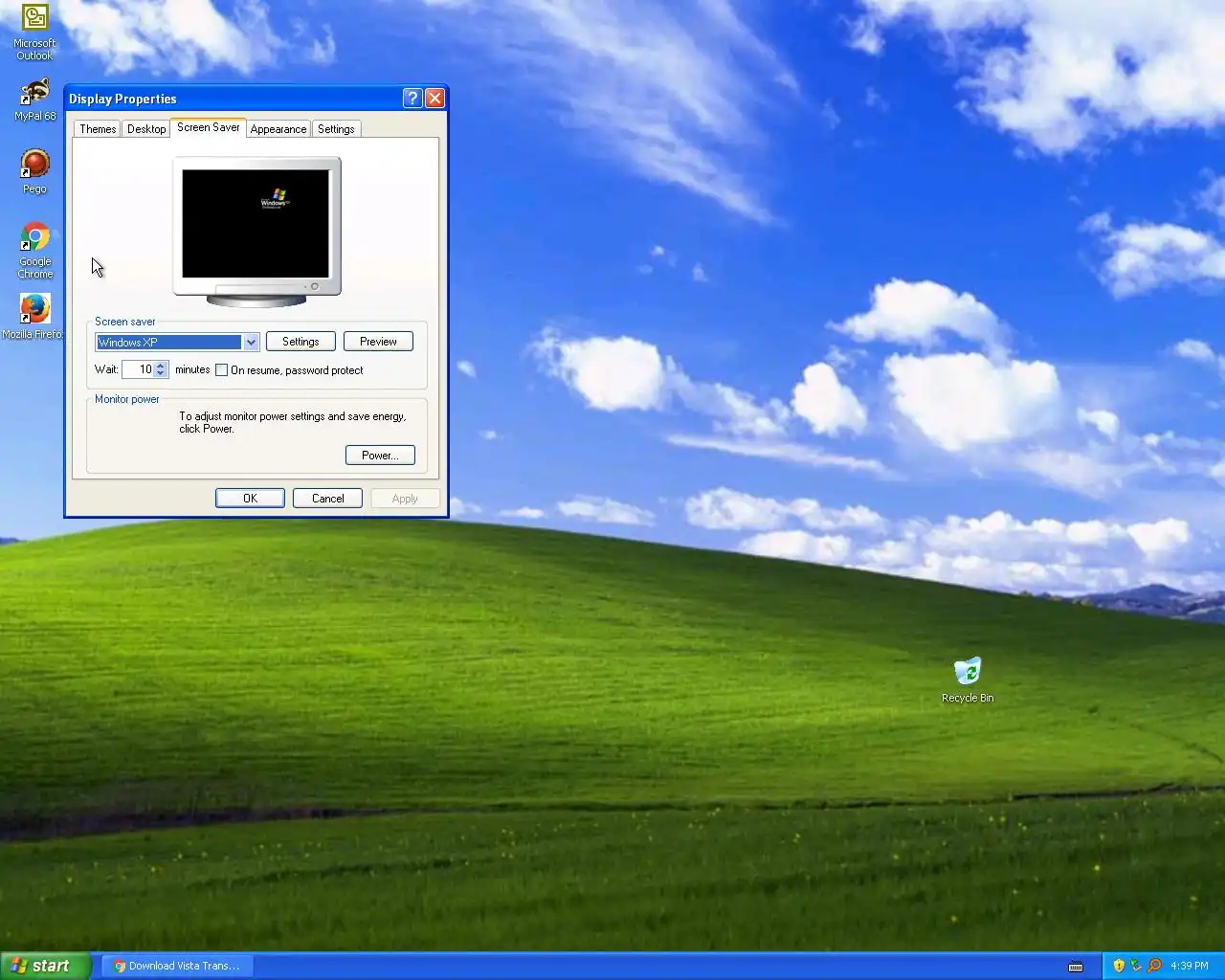
Task: Click the screen saver Settings button
Action: click(x=301, y=342)
